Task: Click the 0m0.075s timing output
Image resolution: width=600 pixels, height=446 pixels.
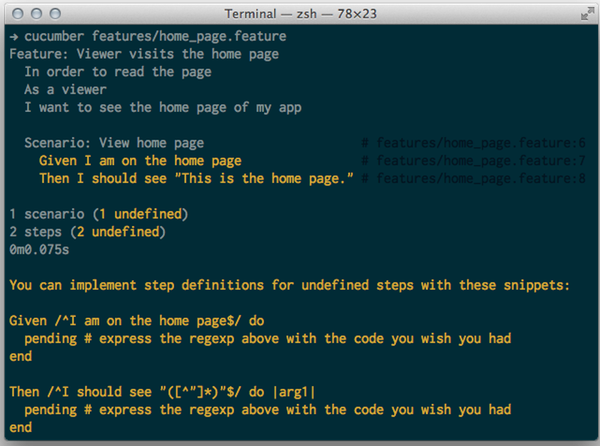Action: tap(39, 250)
